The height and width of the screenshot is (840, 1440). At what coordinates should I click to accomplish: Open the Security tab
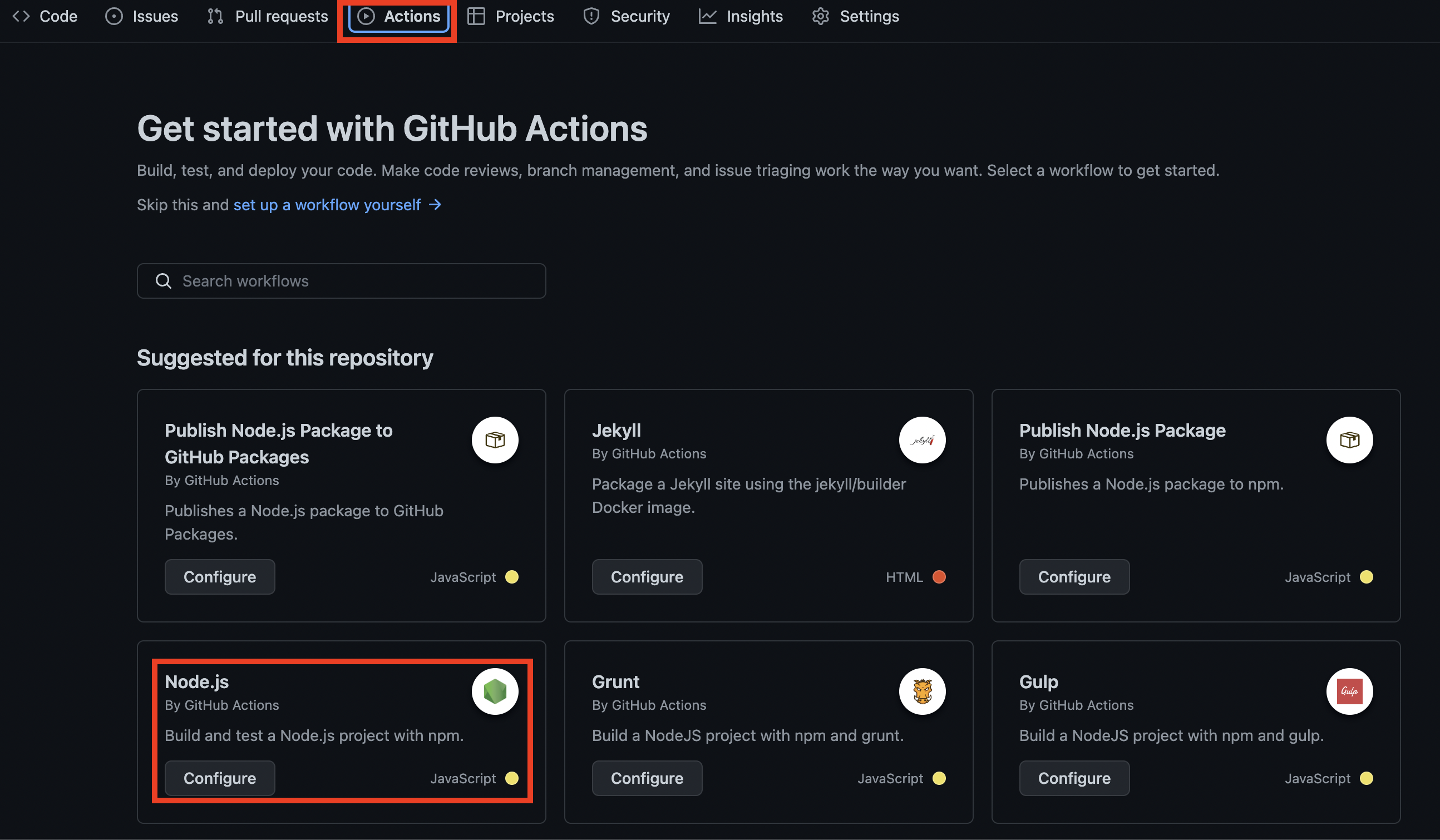click(x=627, y=16)
